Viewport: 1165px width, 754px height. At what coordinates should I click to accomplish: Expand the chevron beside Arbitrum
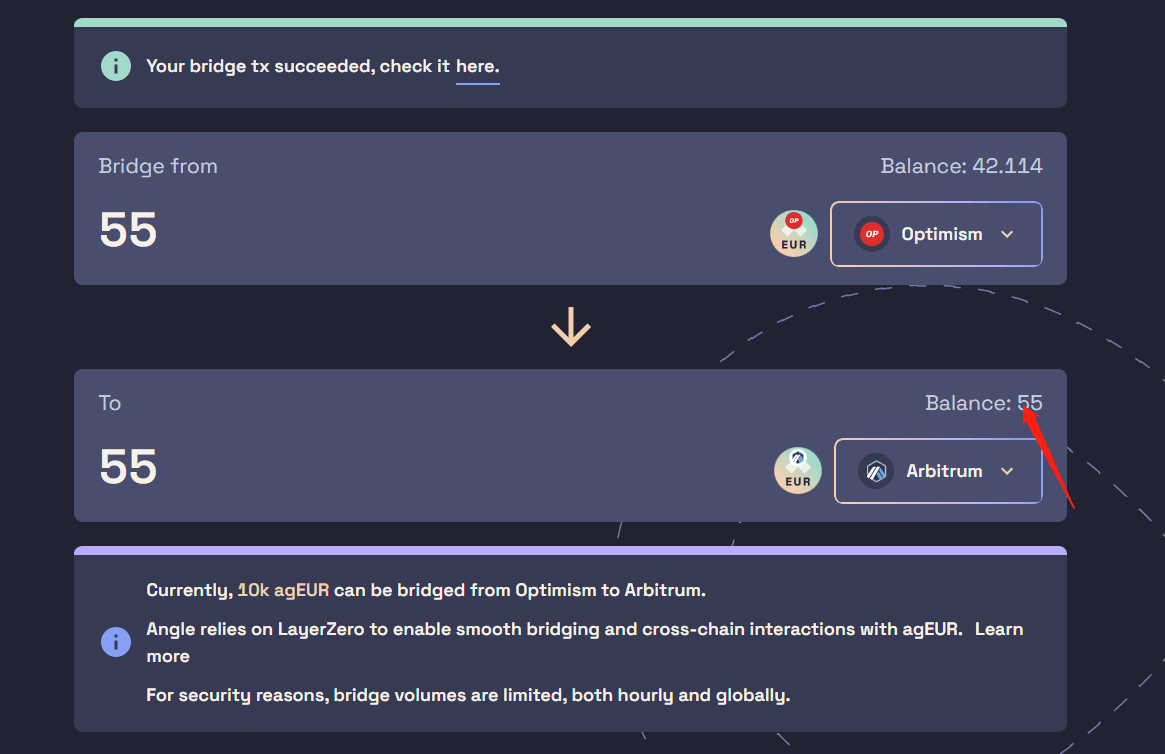[1007, 471]
